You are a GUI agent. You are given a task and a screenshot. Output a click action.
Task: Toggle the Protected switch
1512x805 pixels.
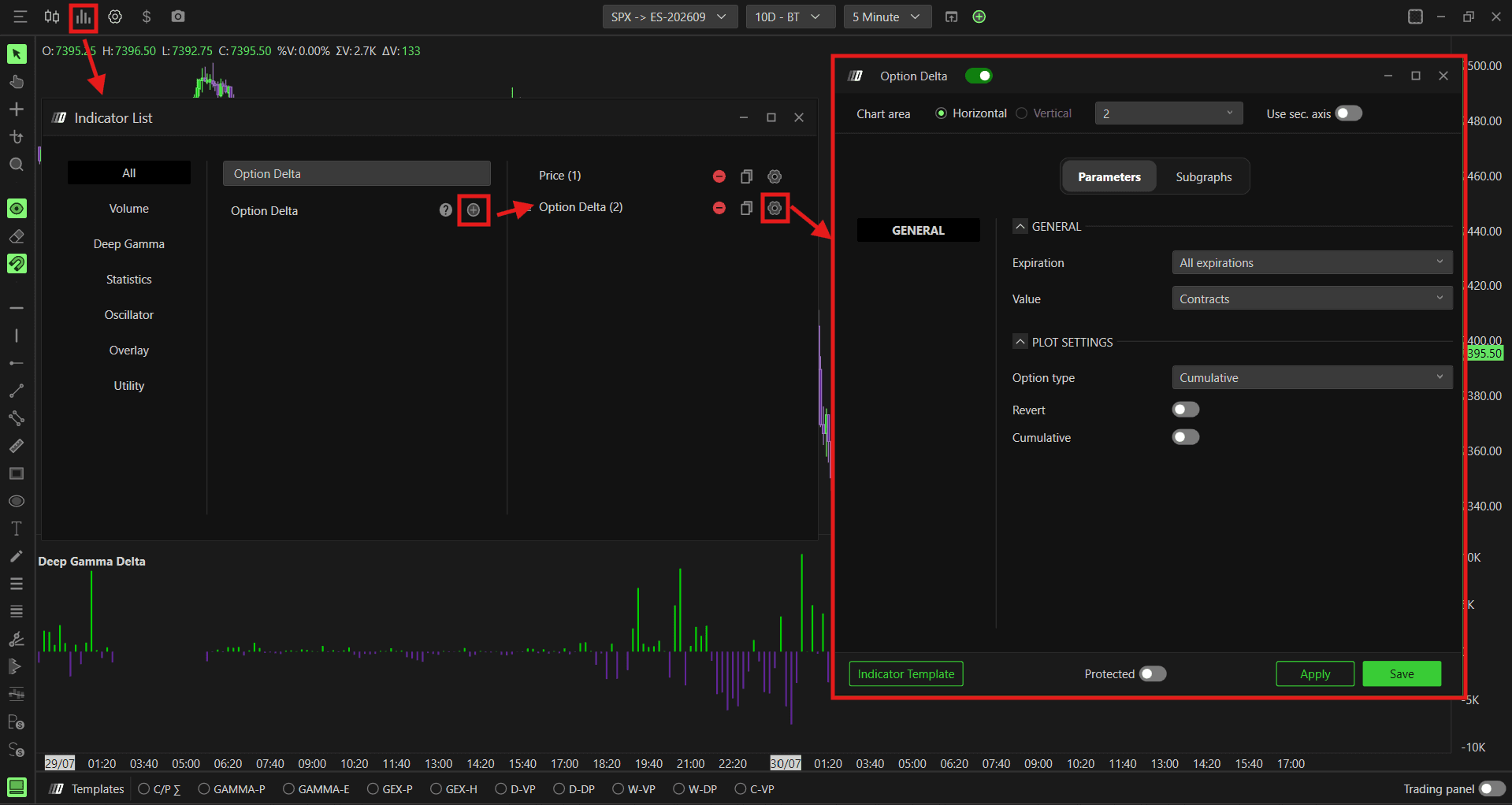[x=1153, y=673]
